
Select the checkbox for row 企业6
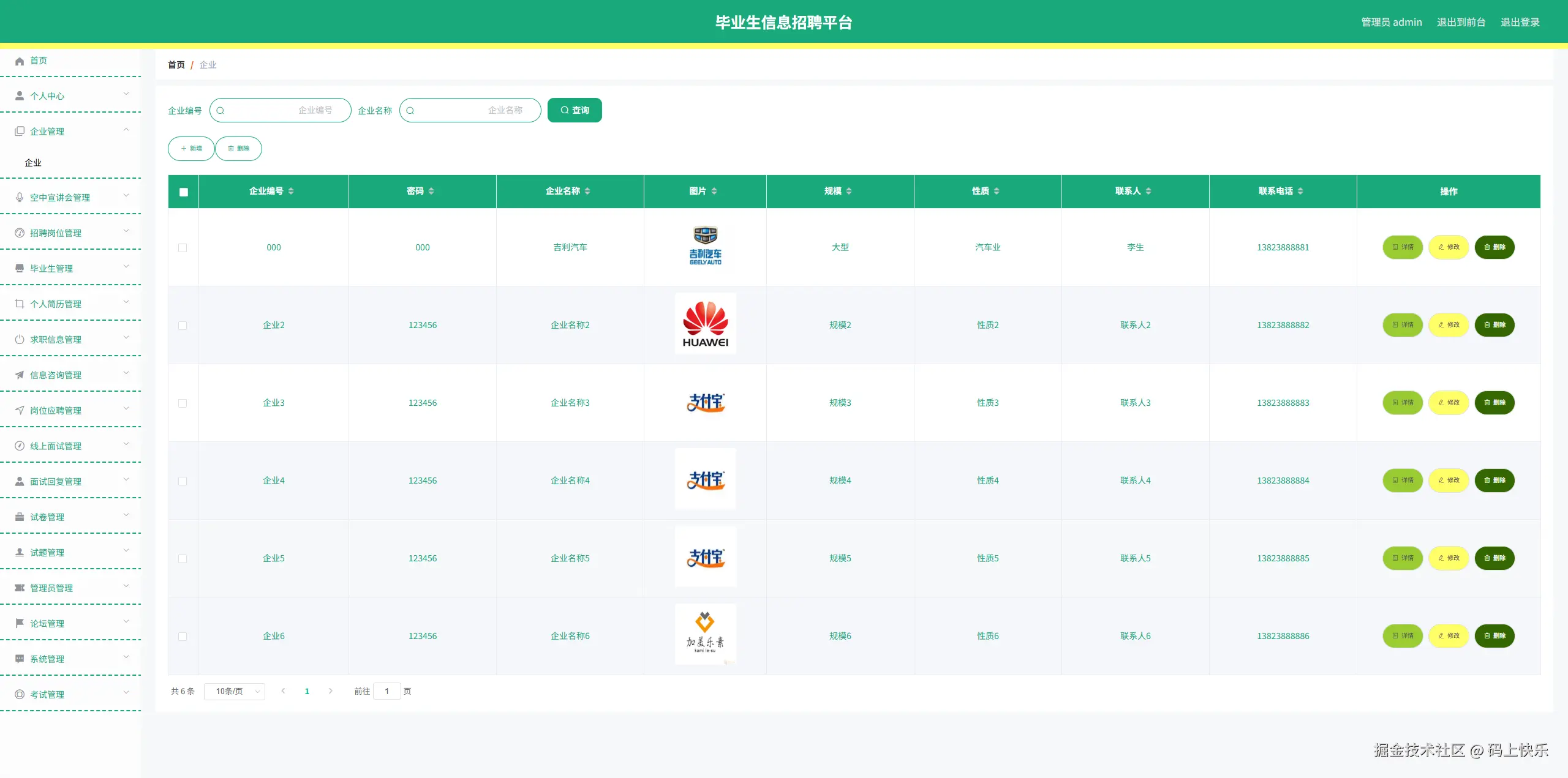pos(183,637)
